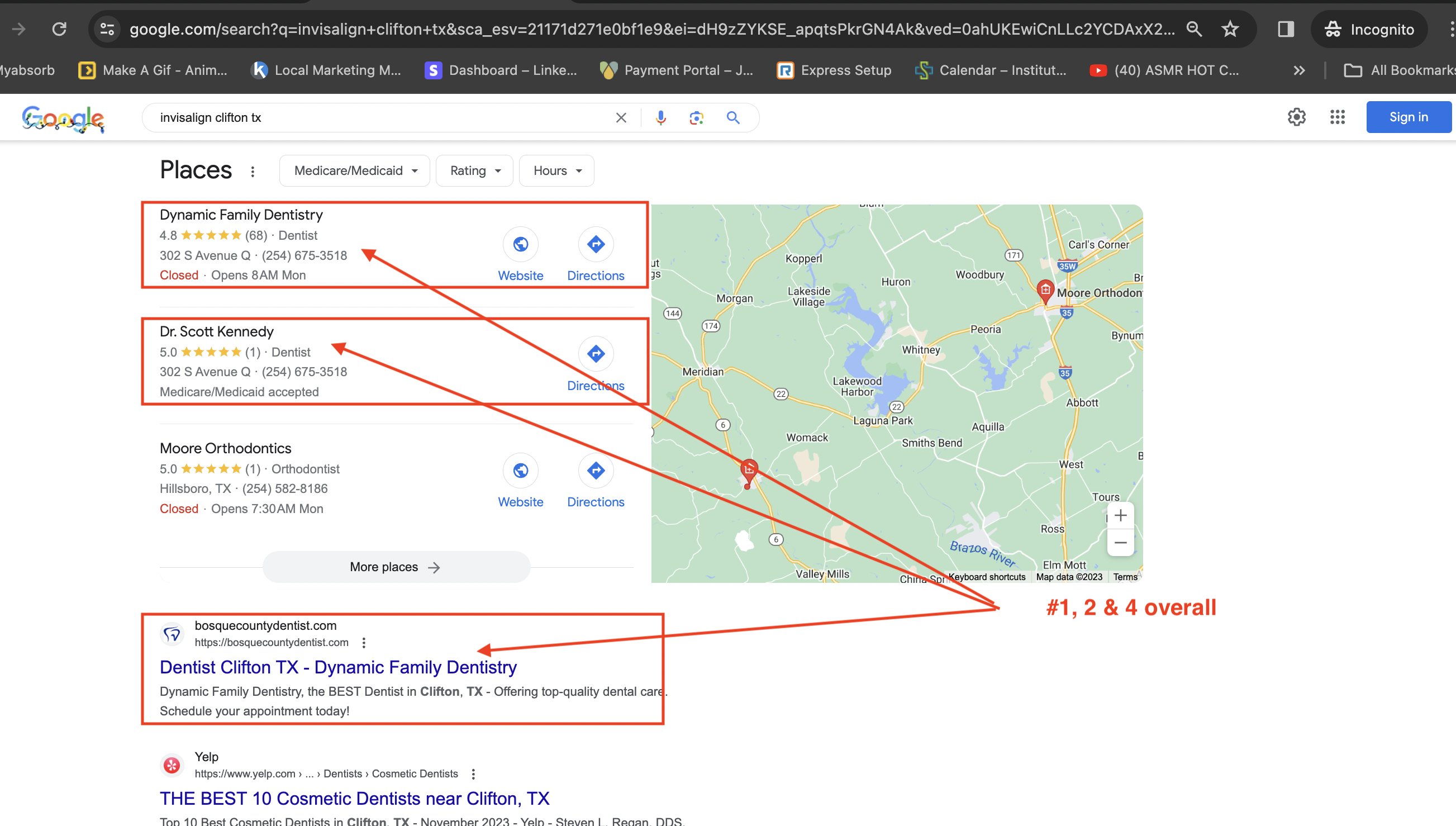The height and width of the screenshot is (826, 1456).
Task: Open options for the Yelp result
Action: pos(473,774)
